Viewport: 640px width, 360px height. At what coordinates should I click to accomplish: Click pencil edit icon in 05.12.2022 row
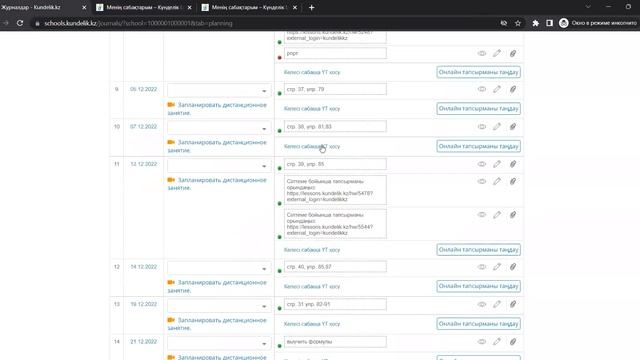[497, 89]
